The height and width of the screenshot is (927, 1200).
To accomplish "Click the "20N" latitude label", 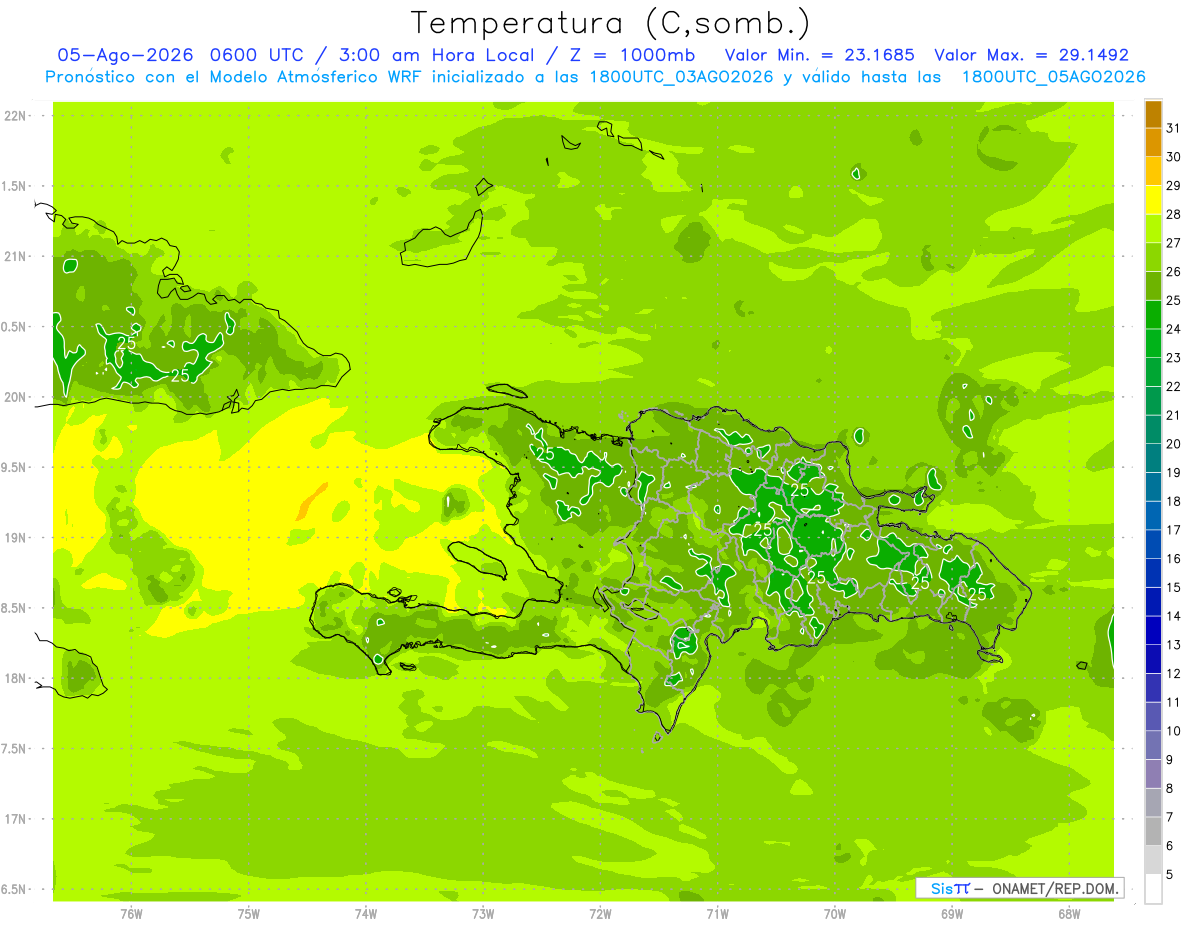I will pos(15,397).
